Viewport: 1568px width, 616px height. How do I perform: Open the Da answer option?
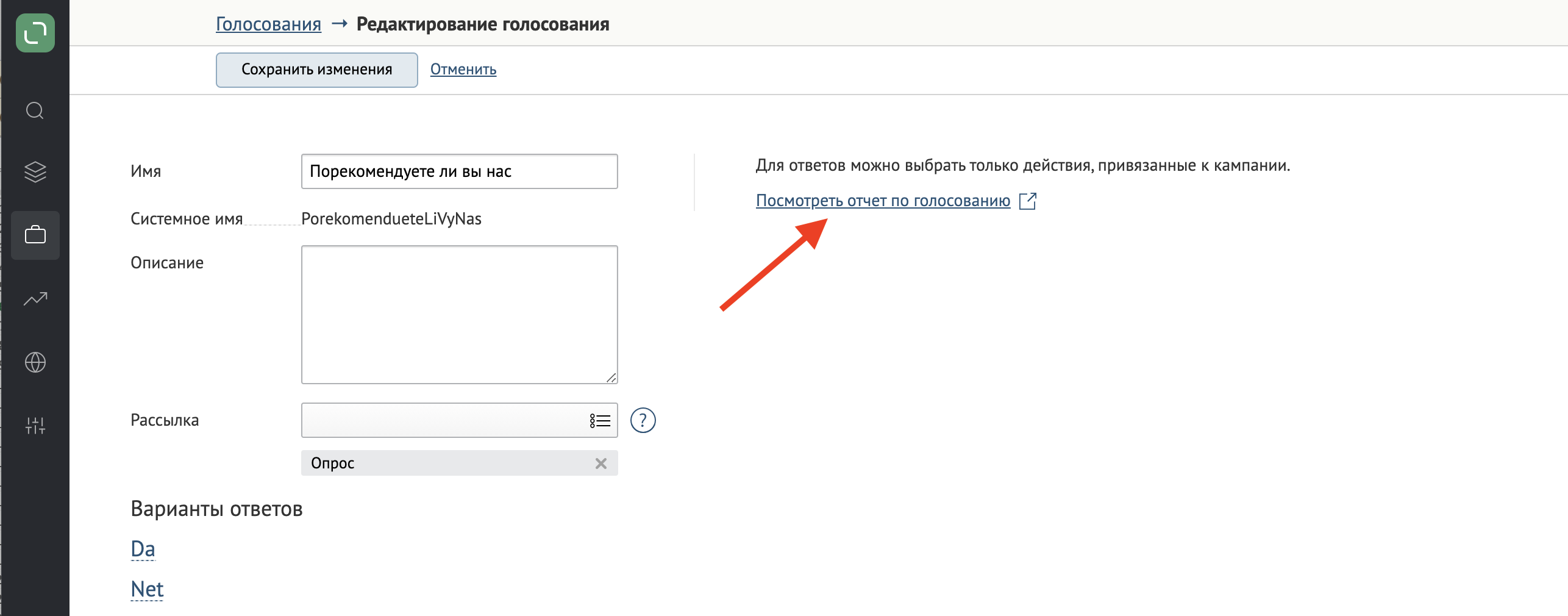click(143, 549)
